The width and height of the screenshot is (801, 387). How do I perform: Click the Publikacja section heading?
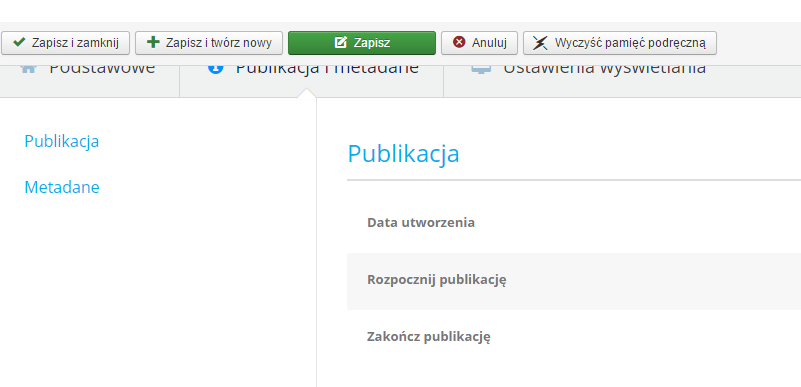click(404, 154)
